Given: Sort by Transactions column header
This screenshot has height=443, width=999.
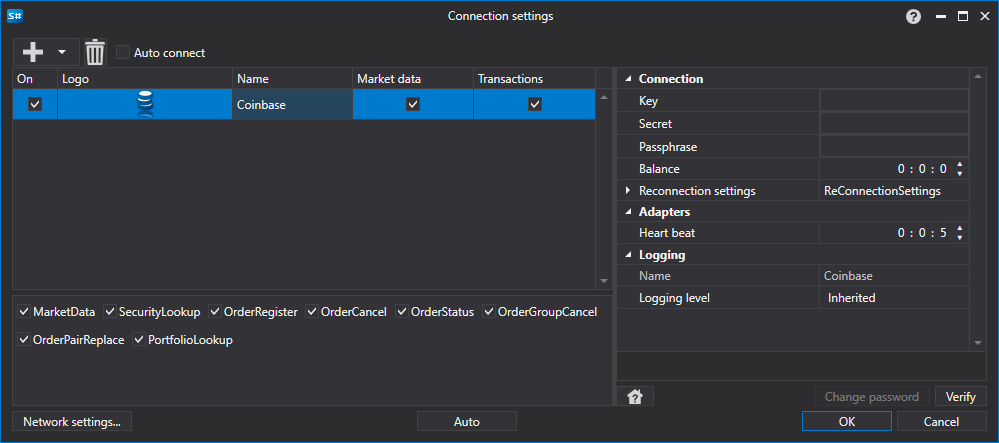Looking at the screenshot, I should coord(535,79).
